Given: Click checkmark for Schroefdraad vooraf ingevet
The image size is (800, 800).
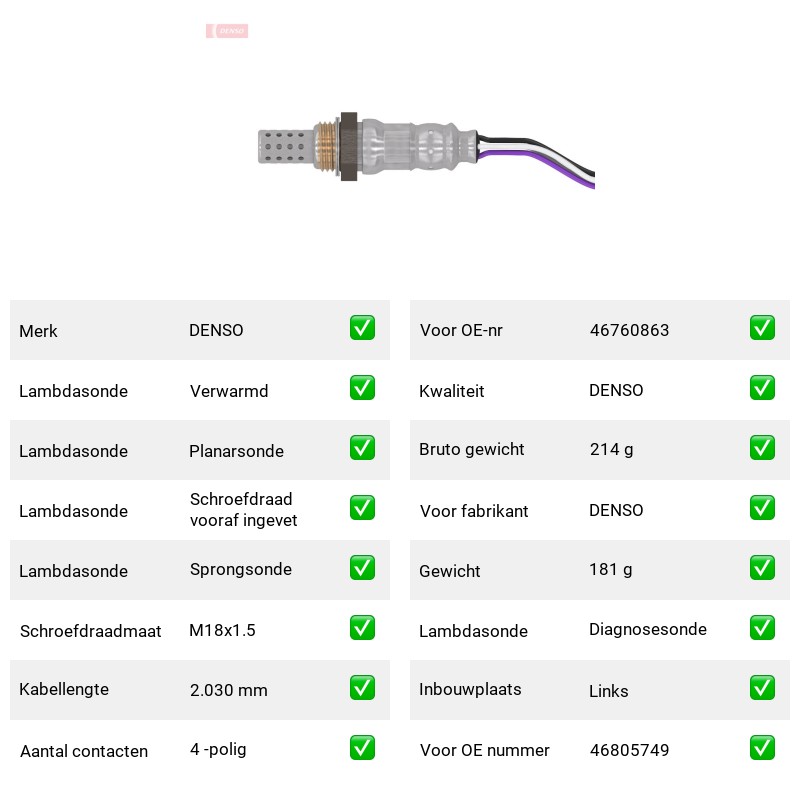Looking at the screenshot, I should pyautogui.click(x=362, y=508).
